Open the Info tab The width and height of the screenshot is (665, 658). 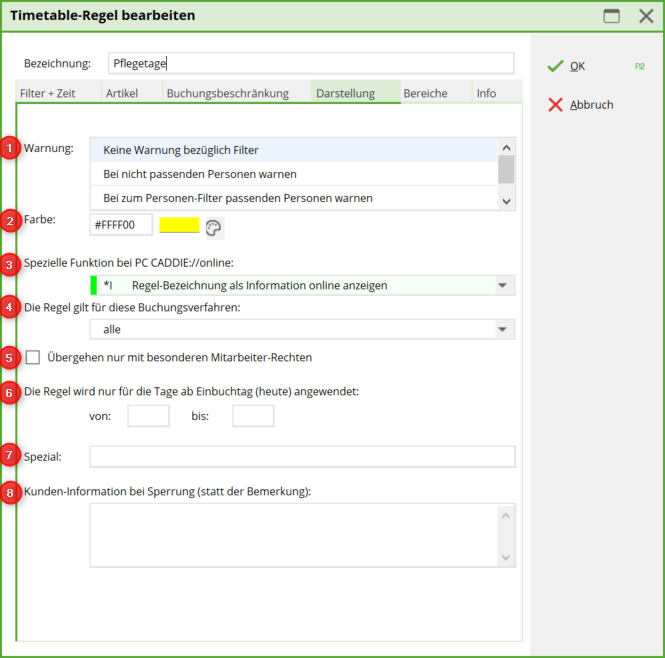click(x=486, y=94)
